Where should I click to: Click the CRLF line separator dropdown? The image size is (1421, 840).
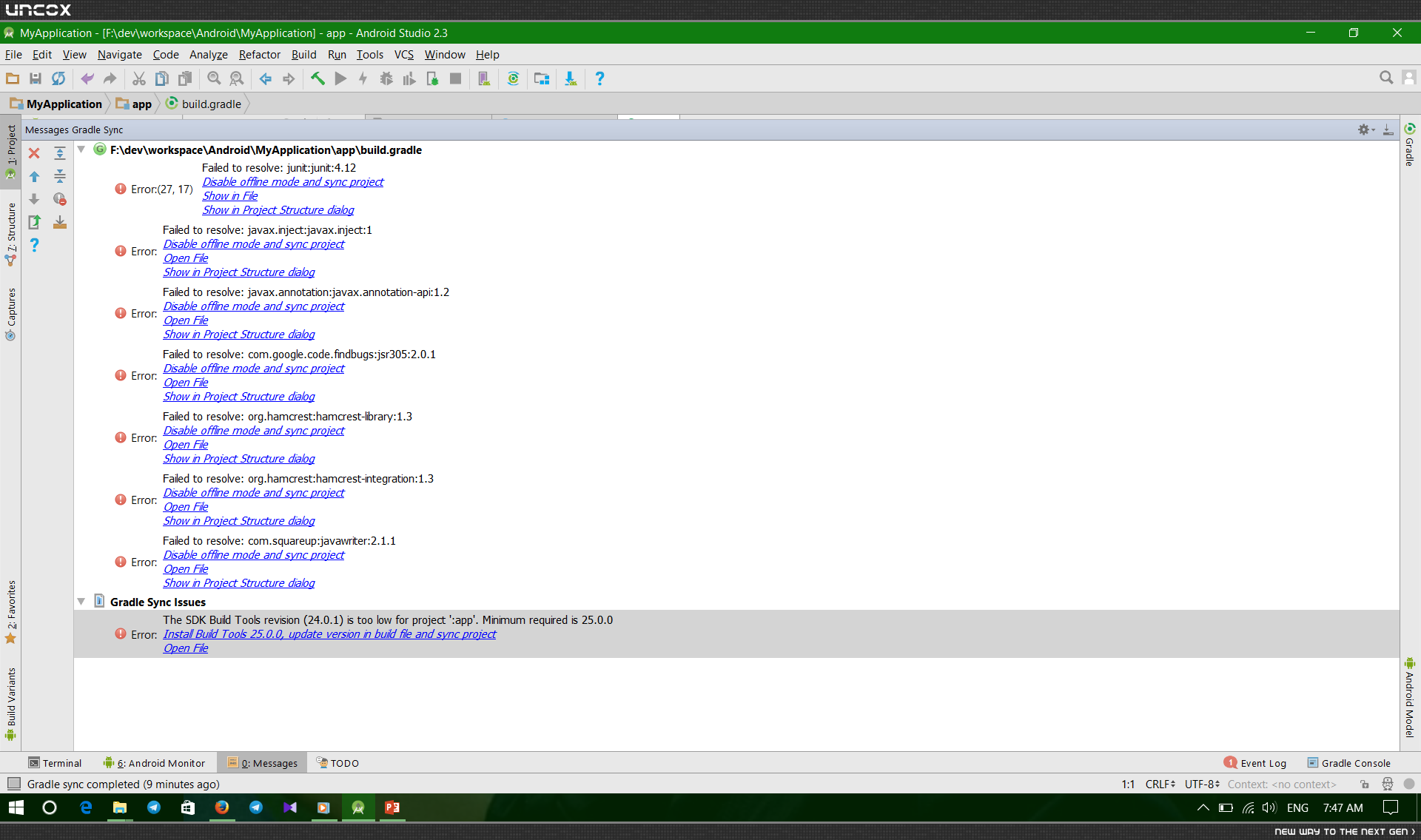click(1160, 784)
